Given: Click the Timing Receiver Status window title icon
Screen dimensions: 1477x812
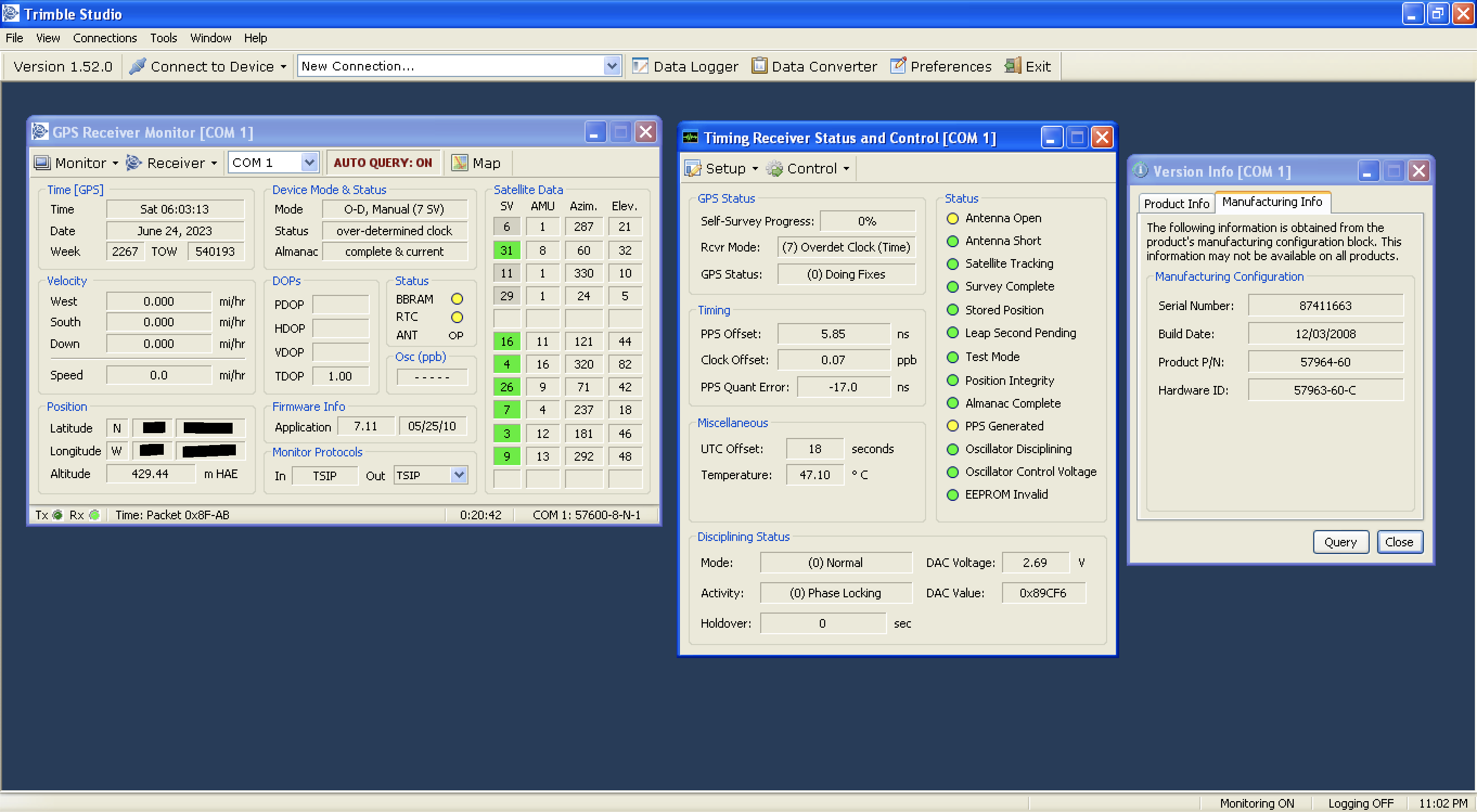Looking at the screenshot, I should pos(690,138).
